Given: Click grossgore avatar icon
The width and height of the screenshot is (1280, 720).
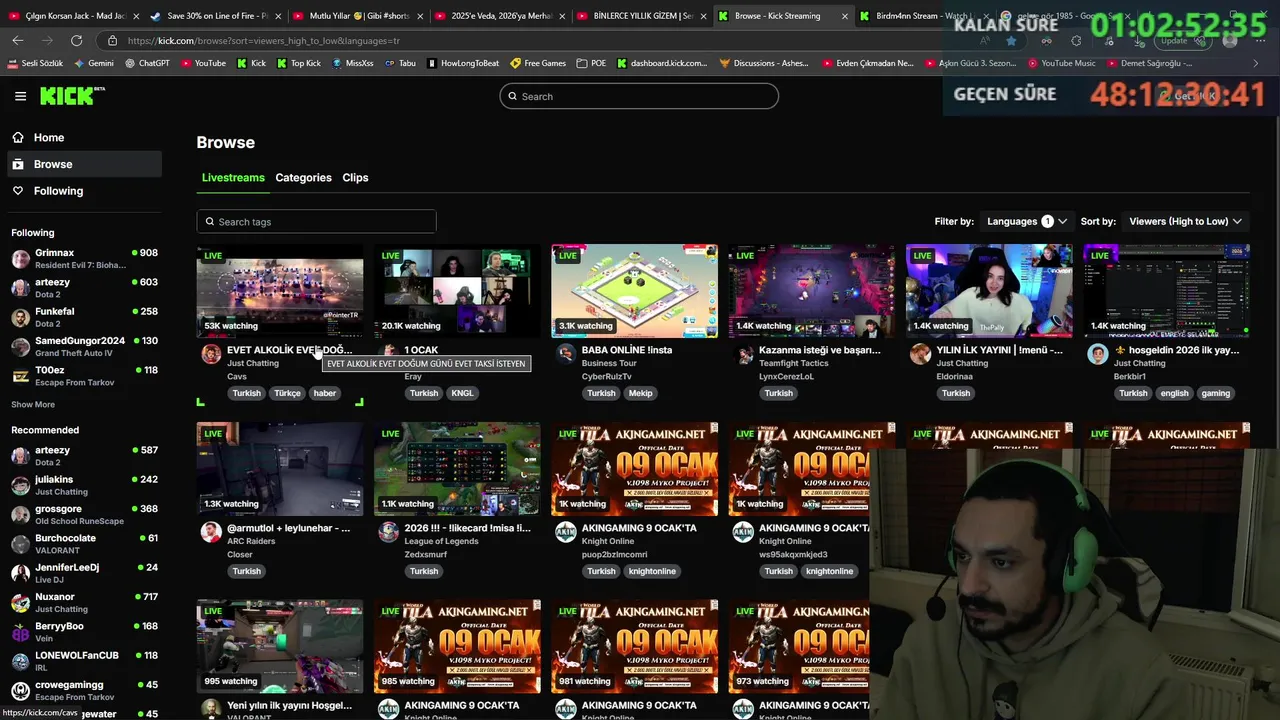Looking at the screenshot, I should pyautogui.click(x=20, y=515).
